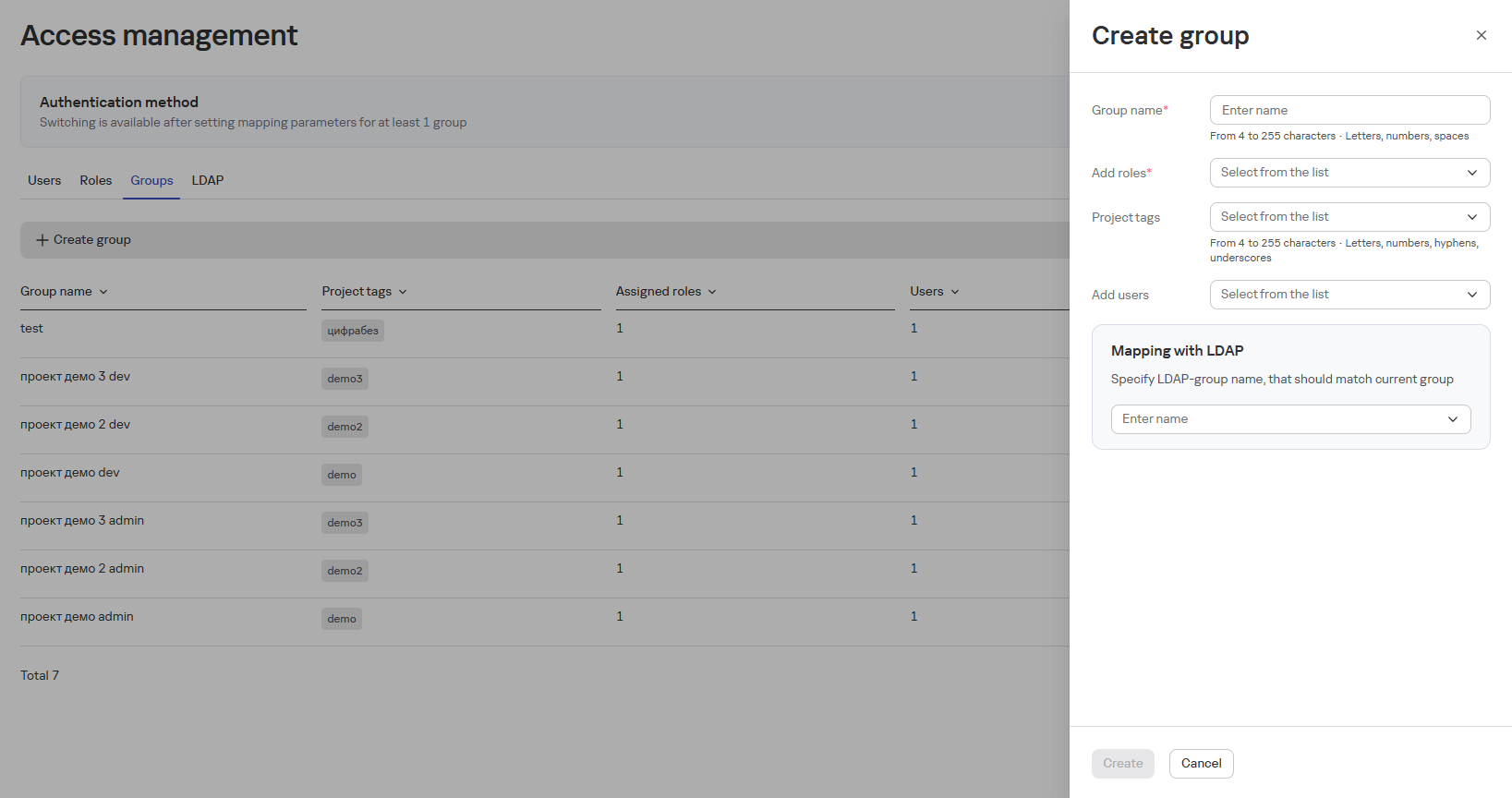The height and width of the screenshot is (798, 1512).
Task: Select the test group row name
Action: pos(32,329)
